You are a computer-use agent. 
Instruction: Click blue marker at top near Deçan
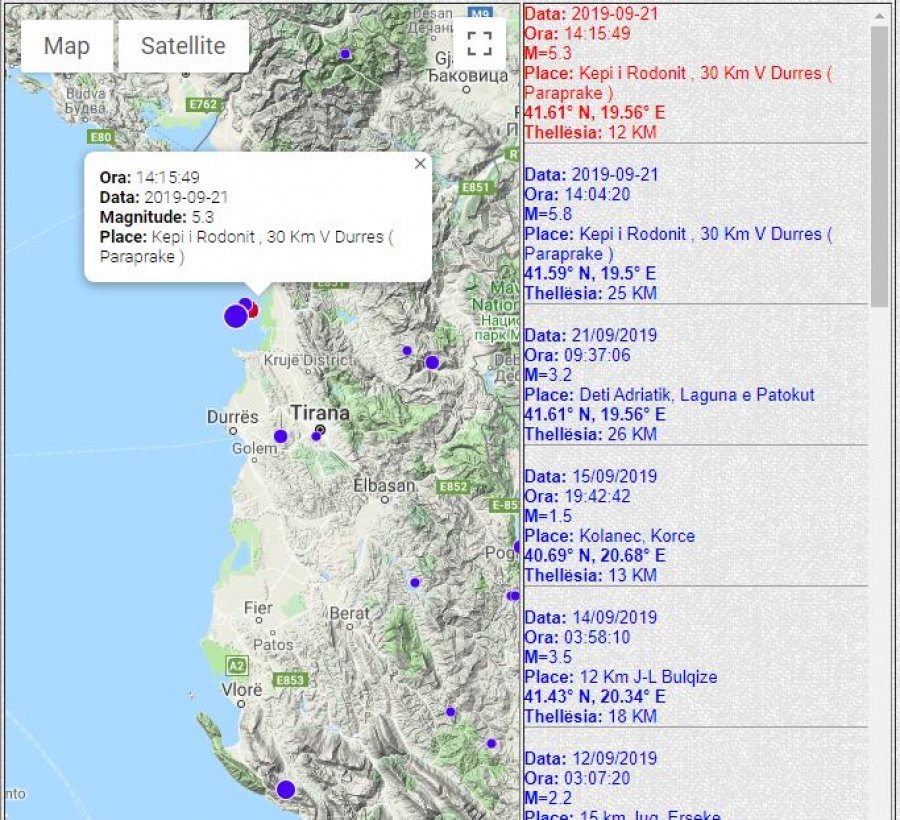coord(345,54)
